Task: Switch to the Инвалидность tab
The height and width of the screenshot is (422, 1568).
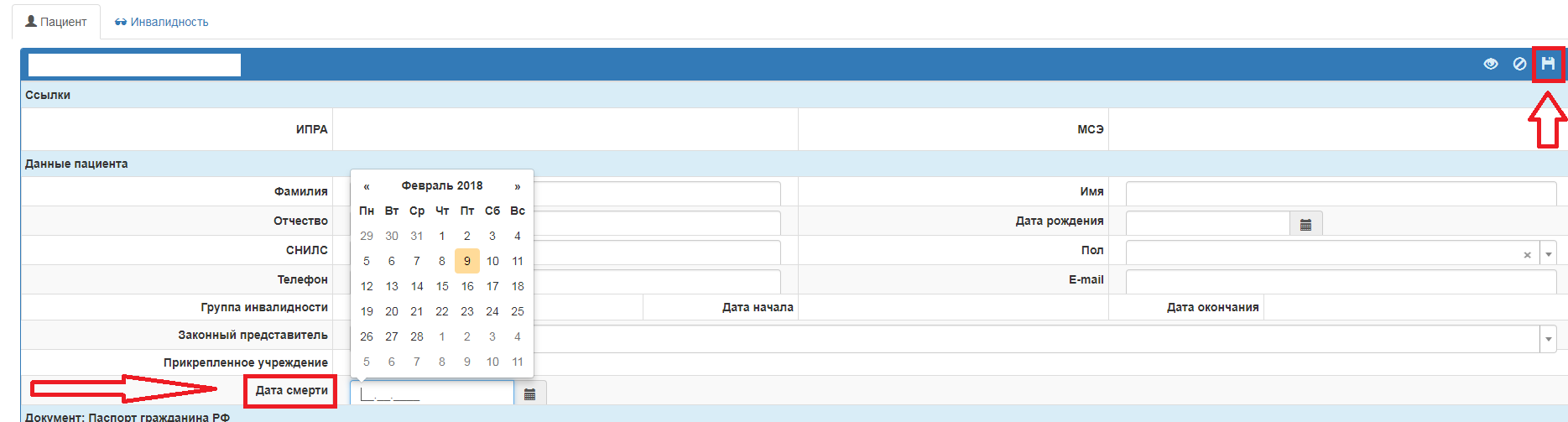Action: 162,22
